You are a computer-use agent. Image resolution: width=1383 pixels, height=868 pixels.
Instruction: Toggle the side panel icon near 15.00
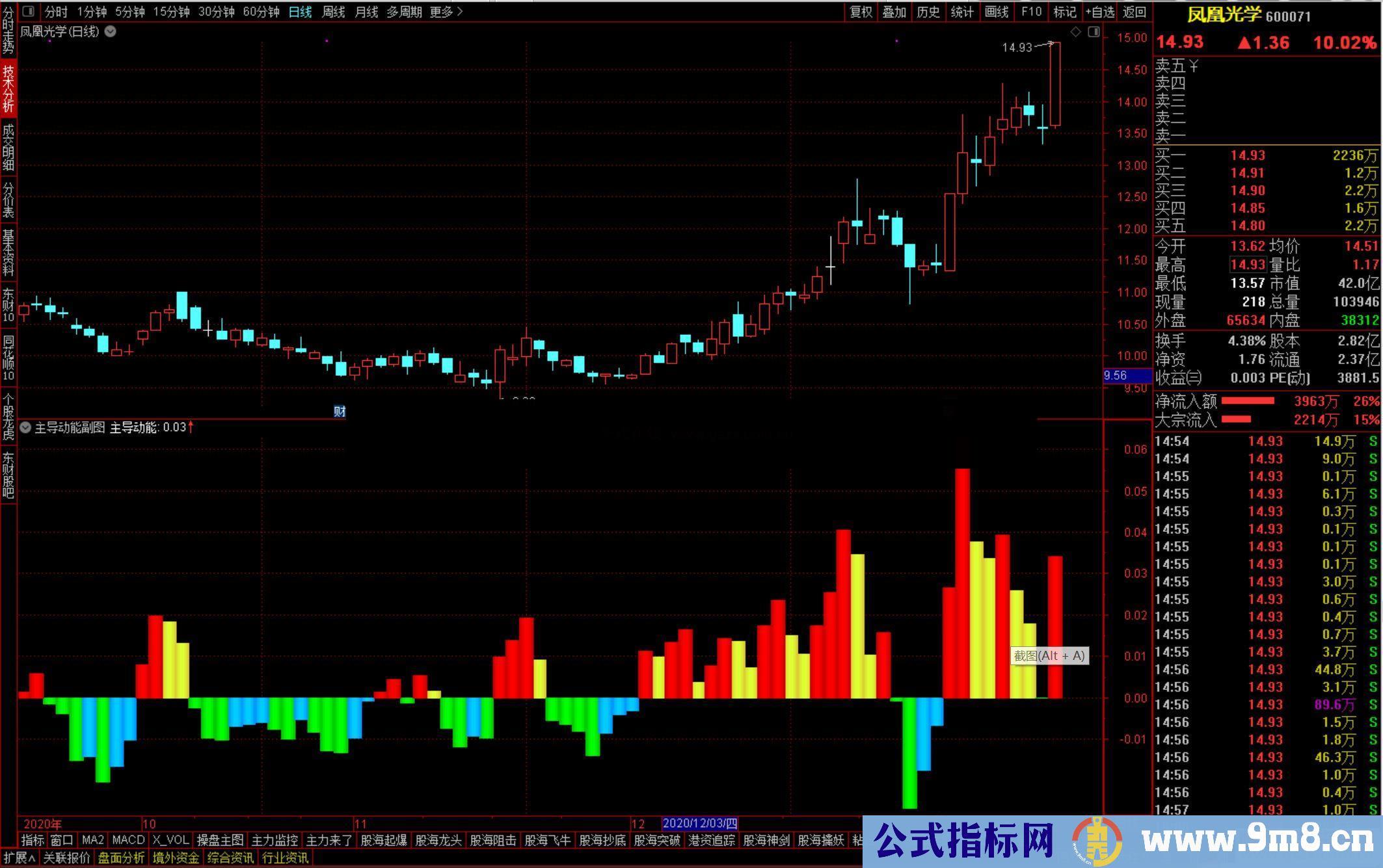(1094, 32)
